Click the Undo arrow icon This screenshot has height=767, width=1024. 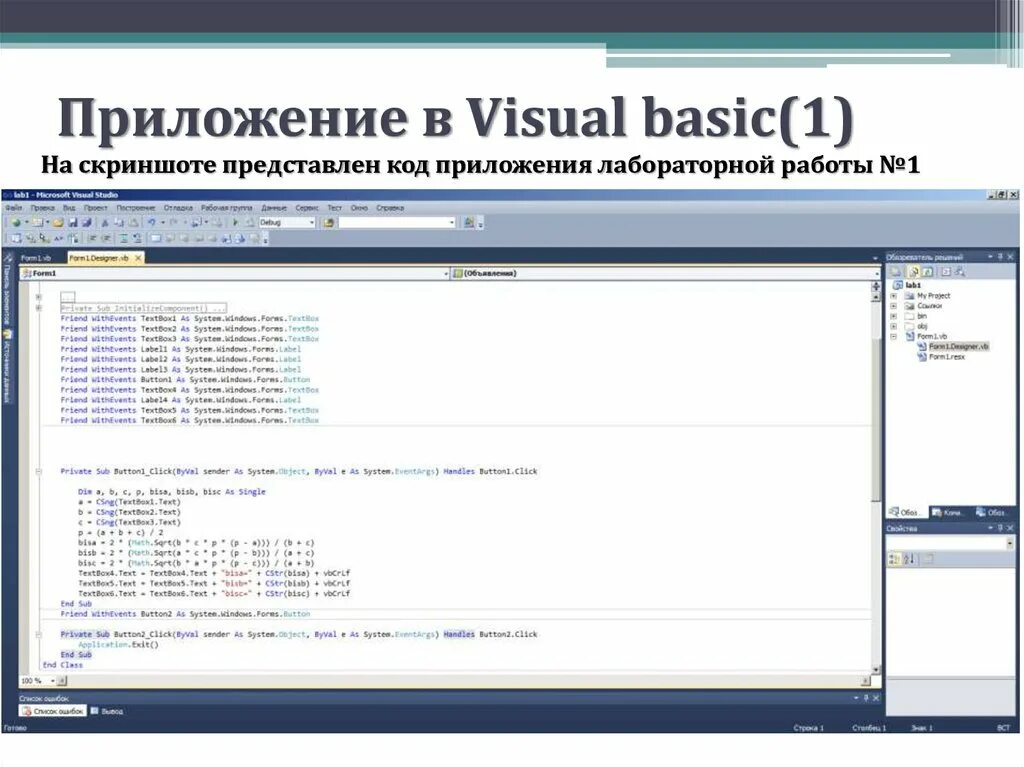(152, 223)
